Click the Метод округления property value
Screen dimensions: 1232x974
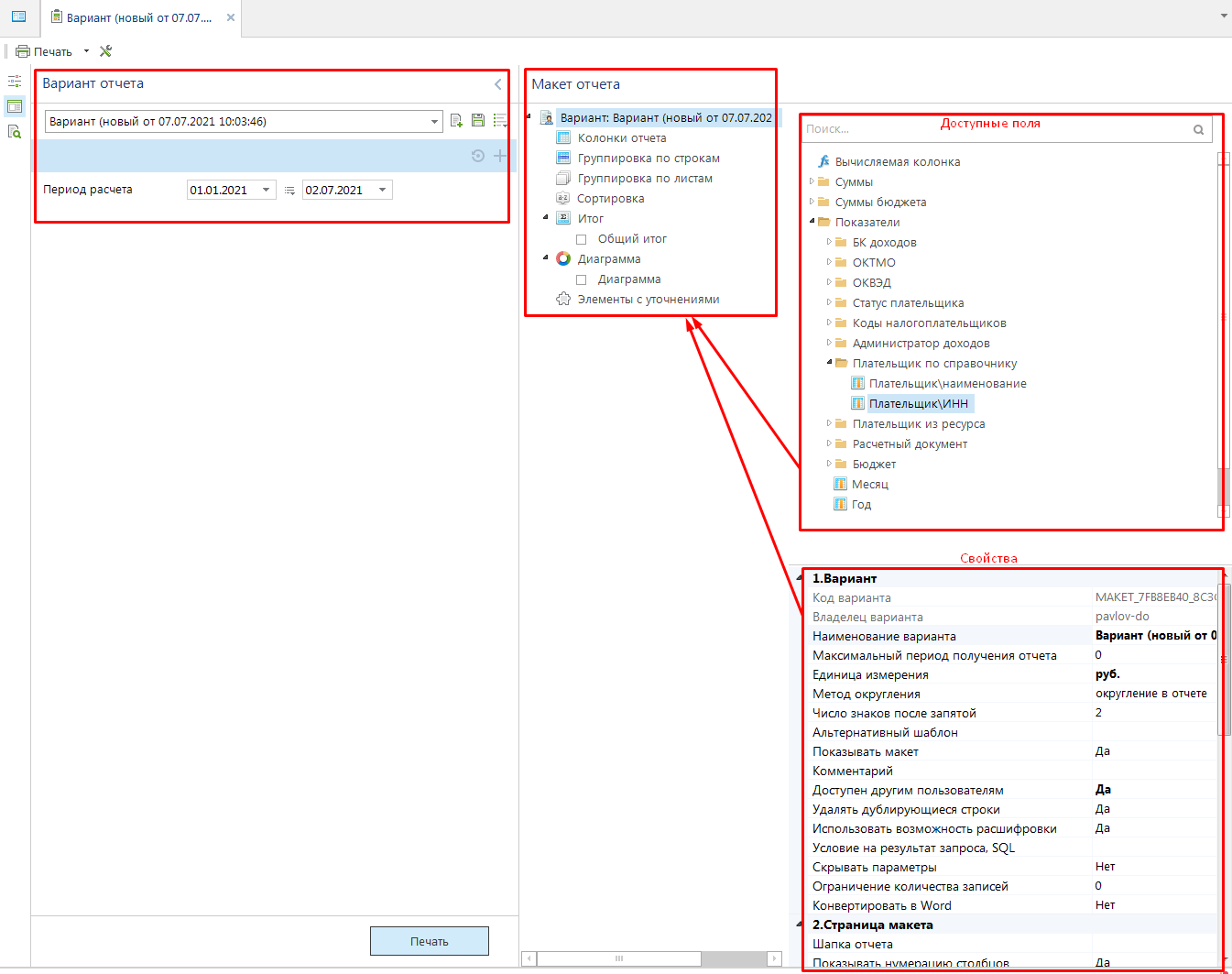pos(1156,694)
